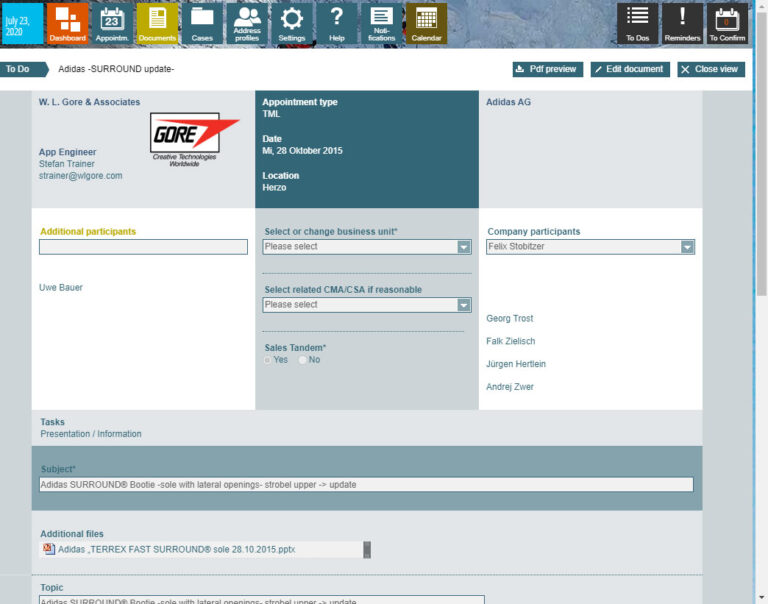Open the Documents tile
Image resolution: width=768 pixels, height=604 pixels.
tap(157, 24)
